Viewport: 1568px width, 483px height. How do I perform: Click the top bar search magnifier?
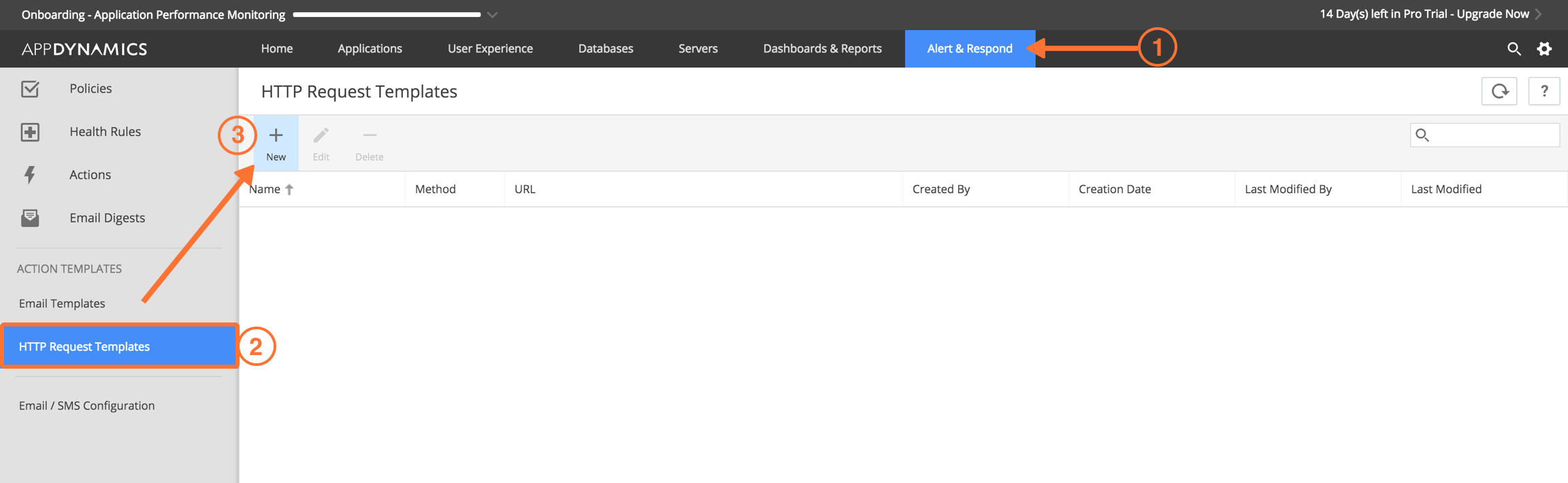click(1514, 48)
